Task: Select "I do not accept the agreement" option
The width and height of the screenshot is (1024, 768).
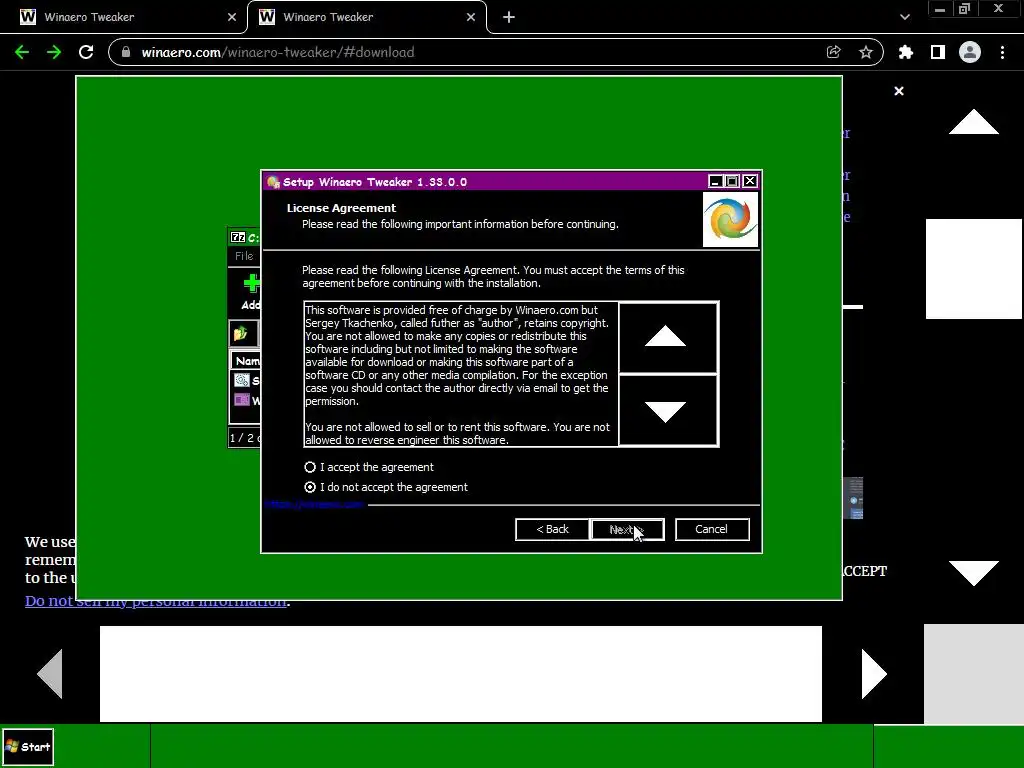Action: pyautogui.click(x=310, y=487)
